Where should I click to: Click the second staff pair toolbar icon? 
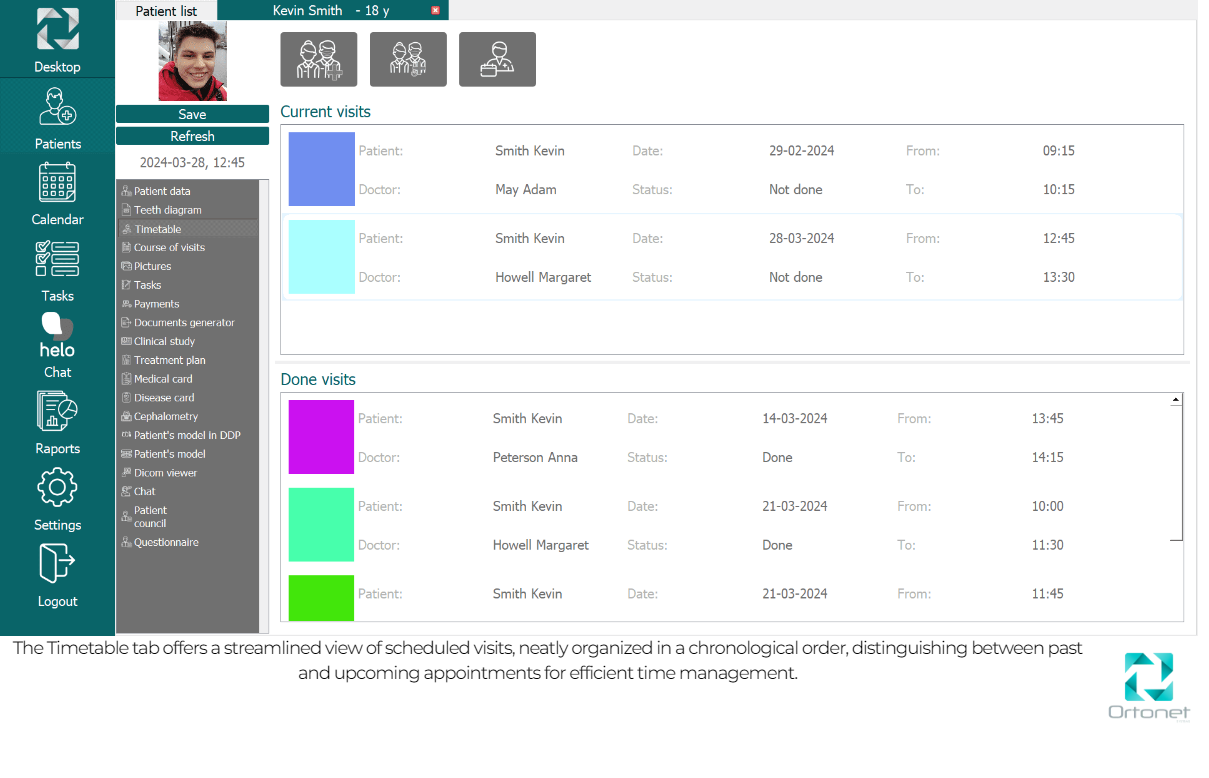point(408,59)
